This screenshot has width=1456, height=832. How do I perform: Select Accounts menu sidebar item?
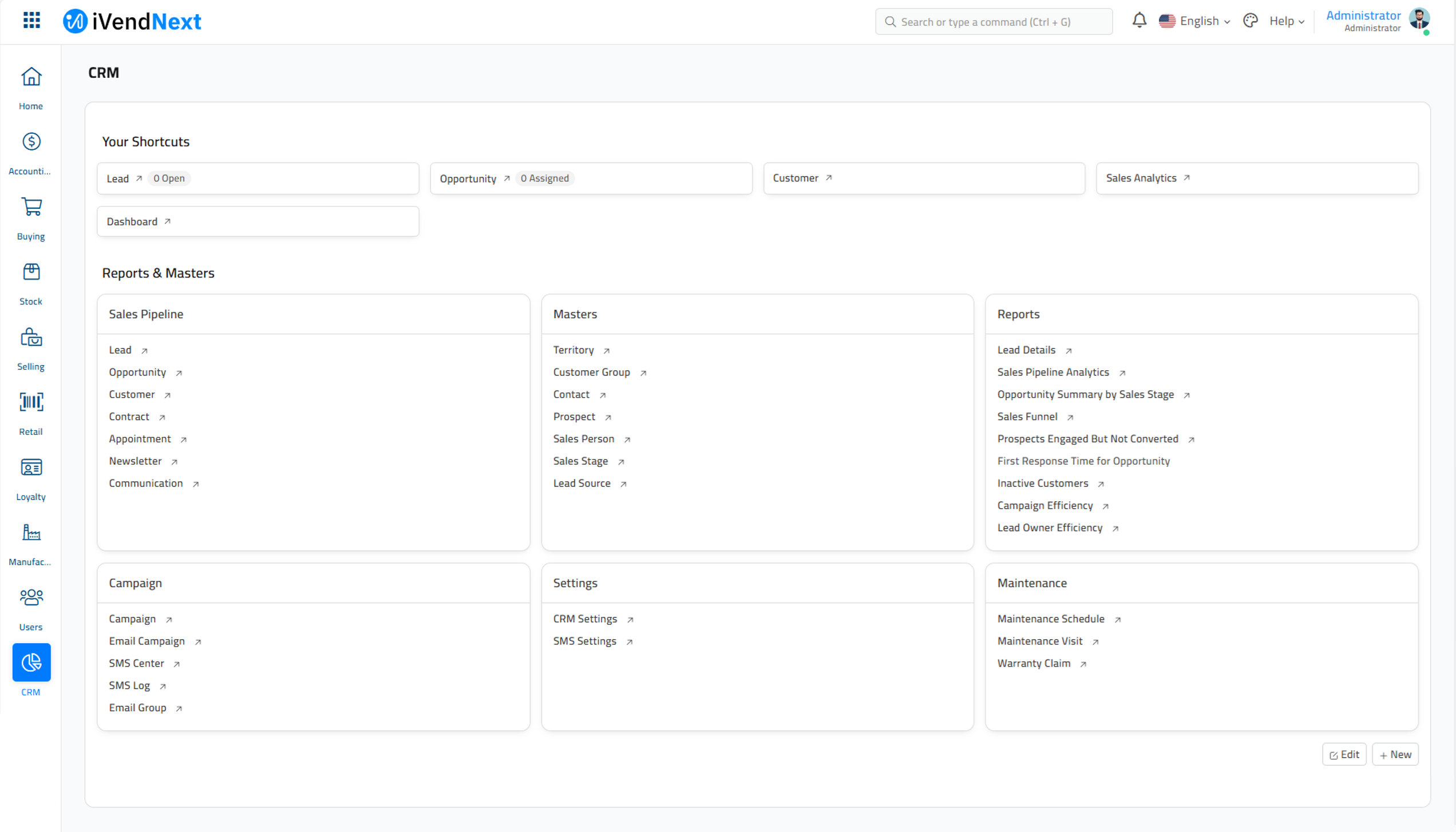(x=30, y=152)
